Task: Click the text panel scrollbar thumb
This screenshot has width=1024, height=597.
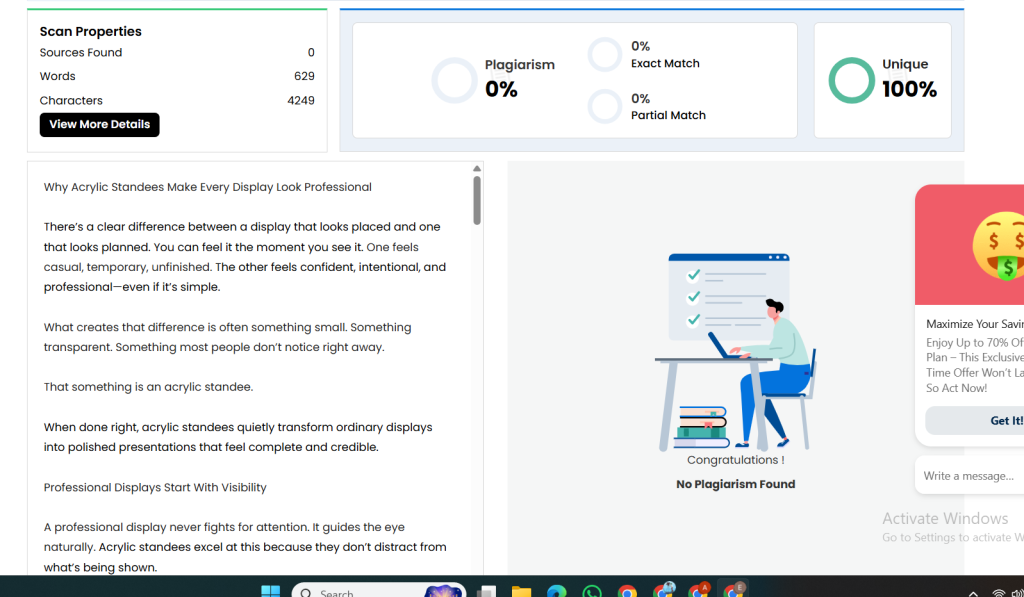Action: pyautogui.click(x=477, y=200)
